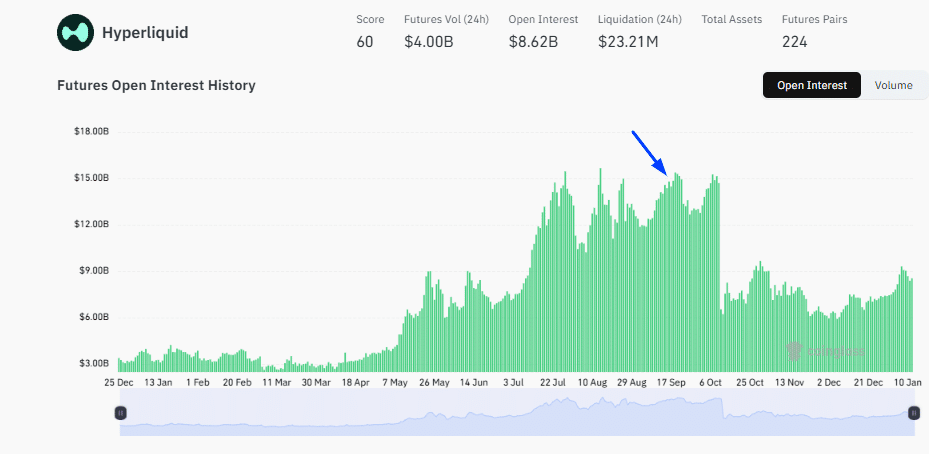The image size is (929, 454).
Task: Click the Hyperliquid logo icon
Action: (75, 33)
